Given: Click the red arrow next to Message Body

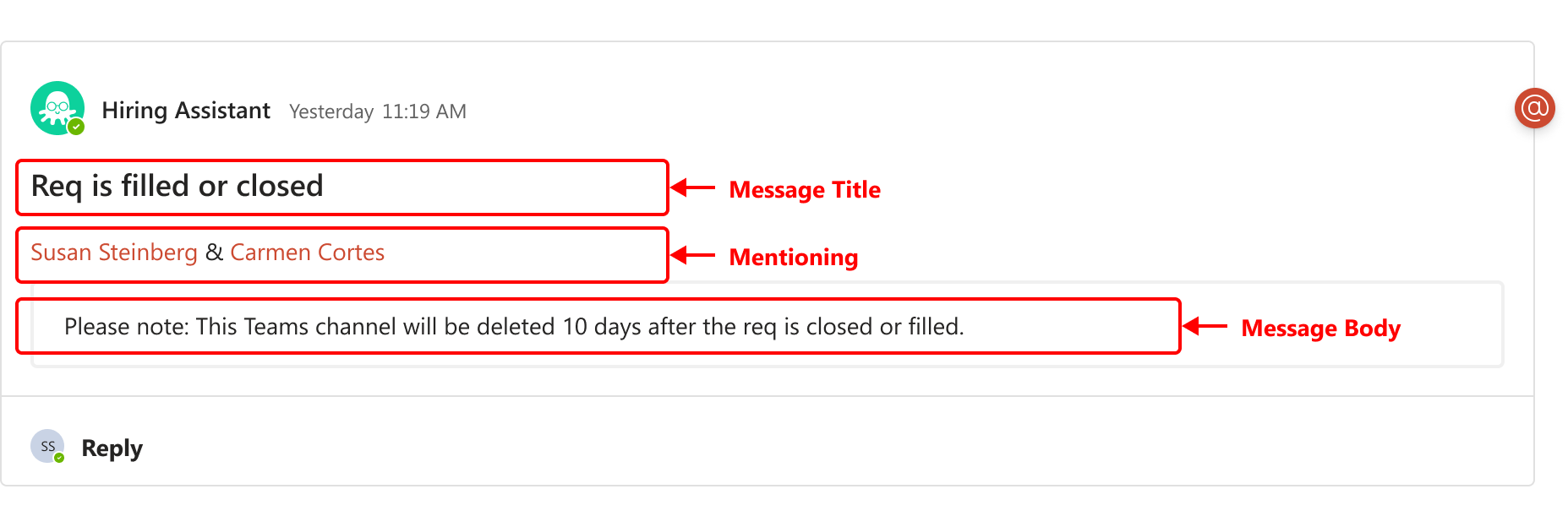Looking at the screenshot, I should click(1205, 326).
